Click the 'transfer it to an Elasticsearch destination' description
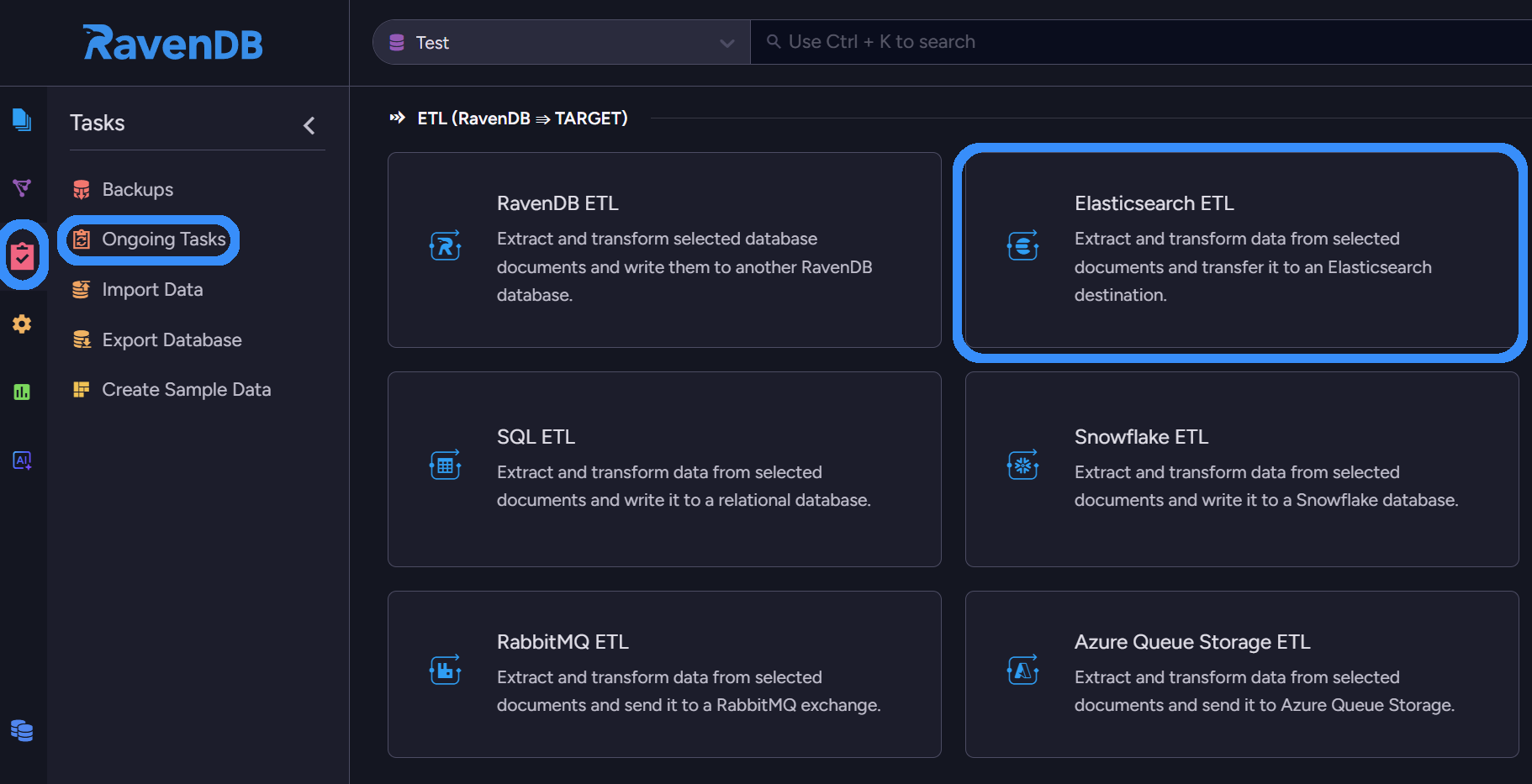The image size is (1532, 784). click(1253, 267)
